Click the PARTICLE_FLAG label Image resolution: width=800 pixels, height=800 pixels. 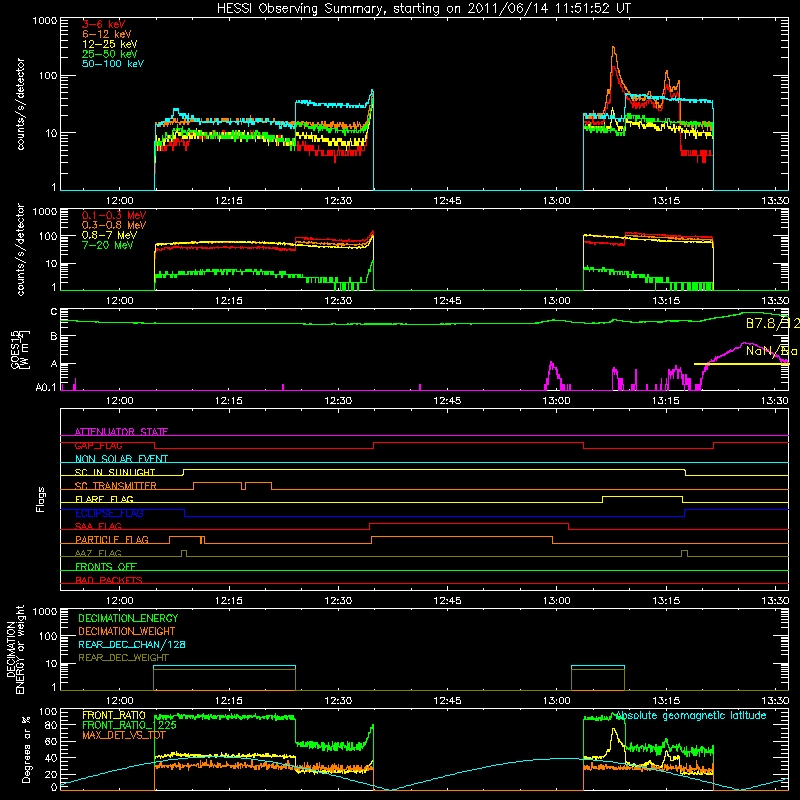click(112, 540)
